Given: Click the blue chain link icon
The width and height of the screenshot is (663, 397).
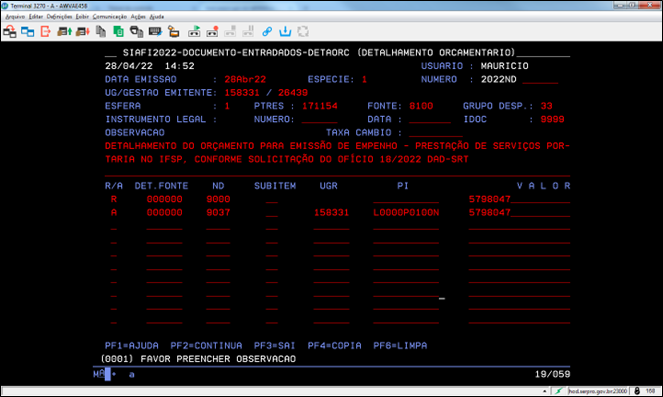Looking at the screenshot, I should (267, 32).
